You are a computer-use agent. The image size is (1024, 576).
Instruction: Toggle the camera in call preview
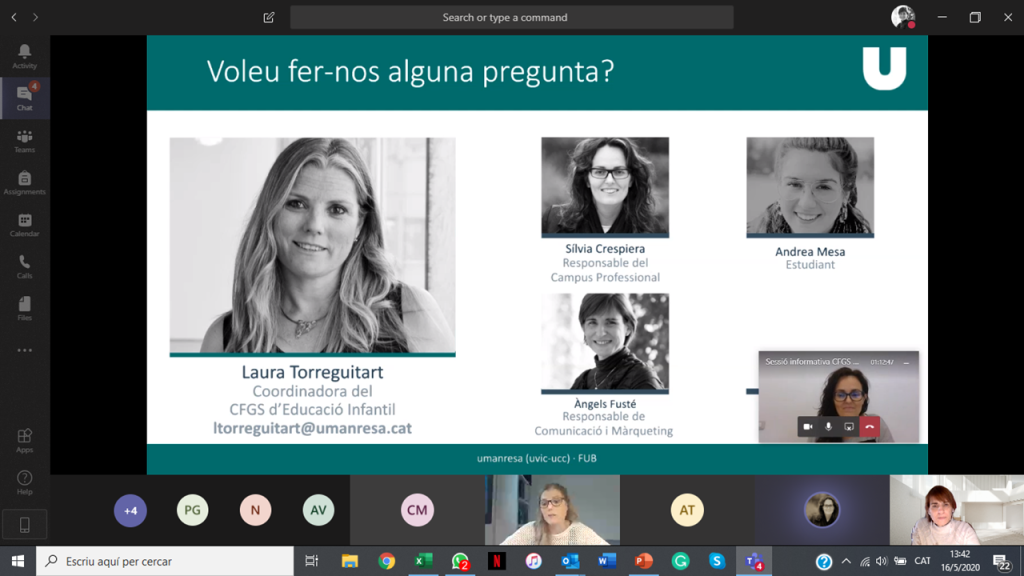pyautogui.click(x=808, y=427)
